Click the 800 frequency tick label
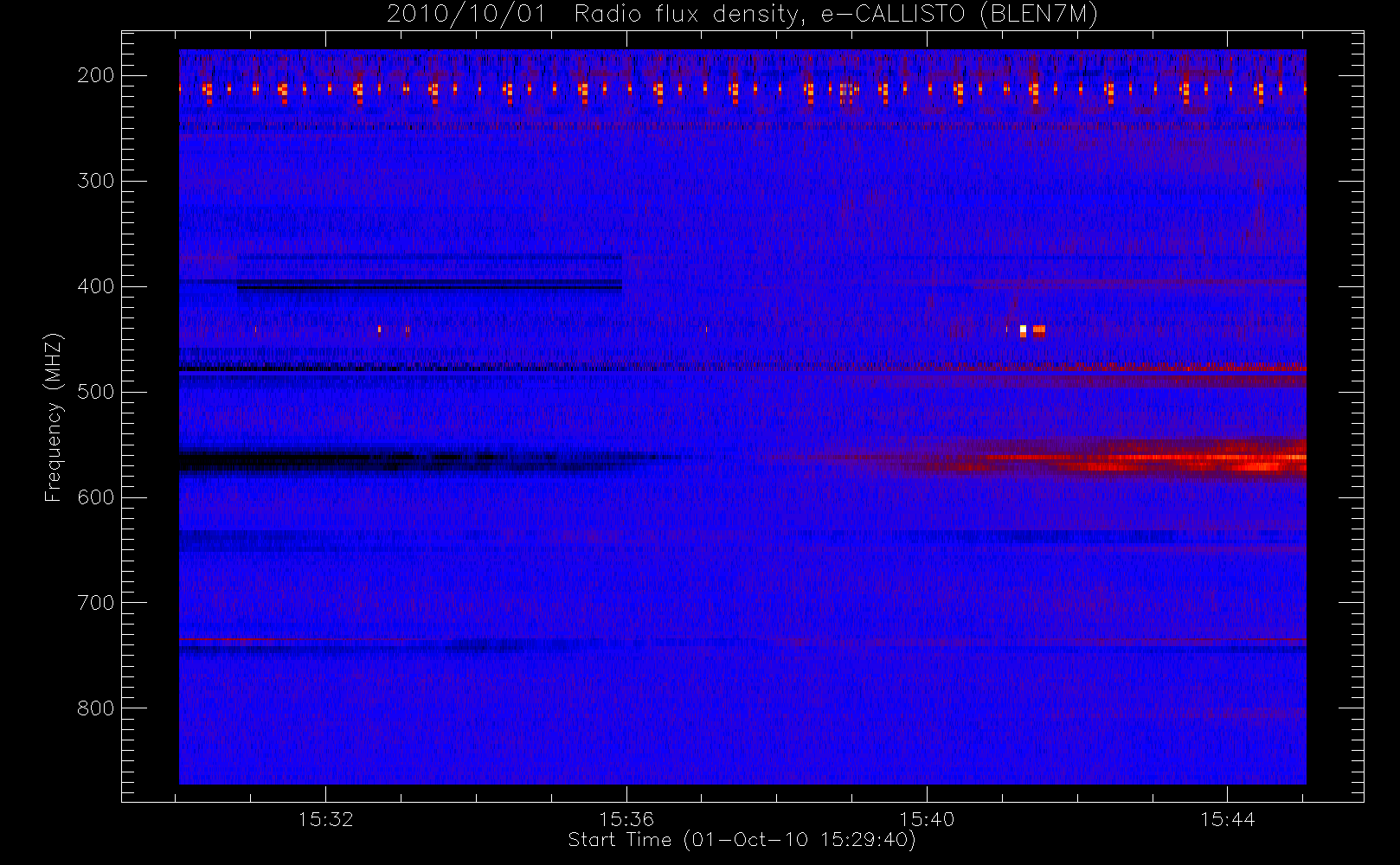This screenshot has width=1400, height=865. pyautogui.click(x=96, y=708)
